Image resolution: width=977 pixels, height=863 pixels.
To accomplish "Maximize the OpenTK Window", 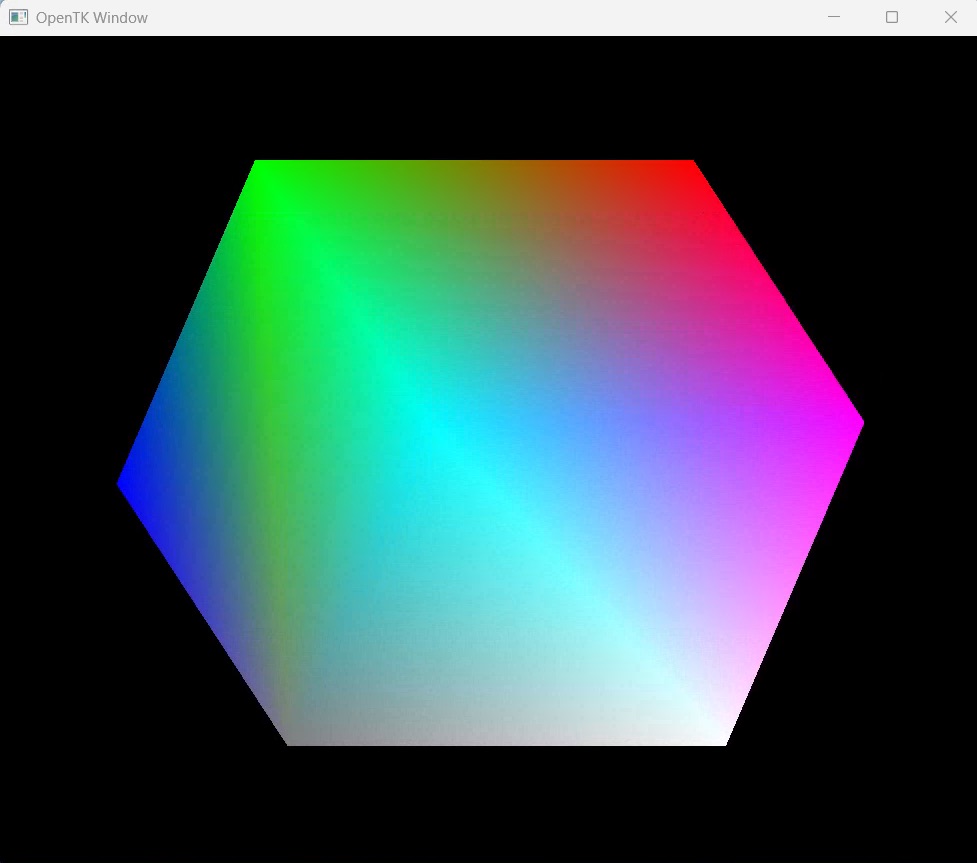I will [x=892, y=17].
